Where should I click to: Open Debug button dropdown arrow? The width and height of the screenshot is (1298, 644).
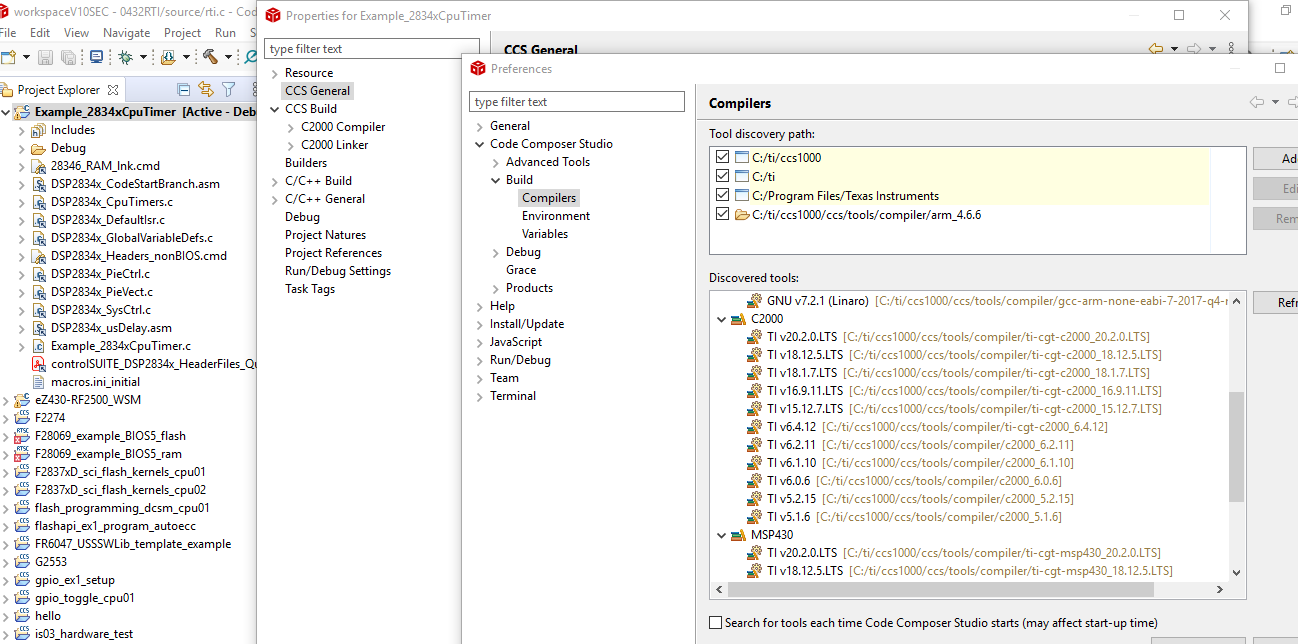tap(143, 57)
